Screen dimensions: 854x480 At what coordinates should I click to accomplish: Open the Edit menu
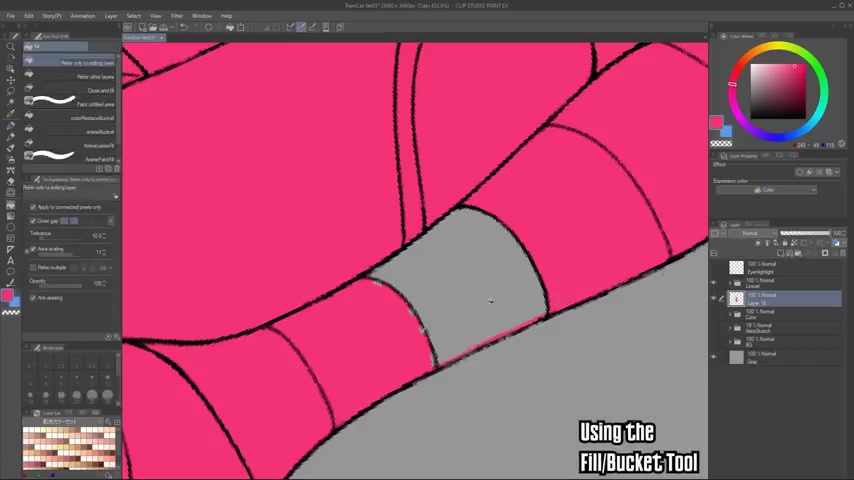point(28,16)
